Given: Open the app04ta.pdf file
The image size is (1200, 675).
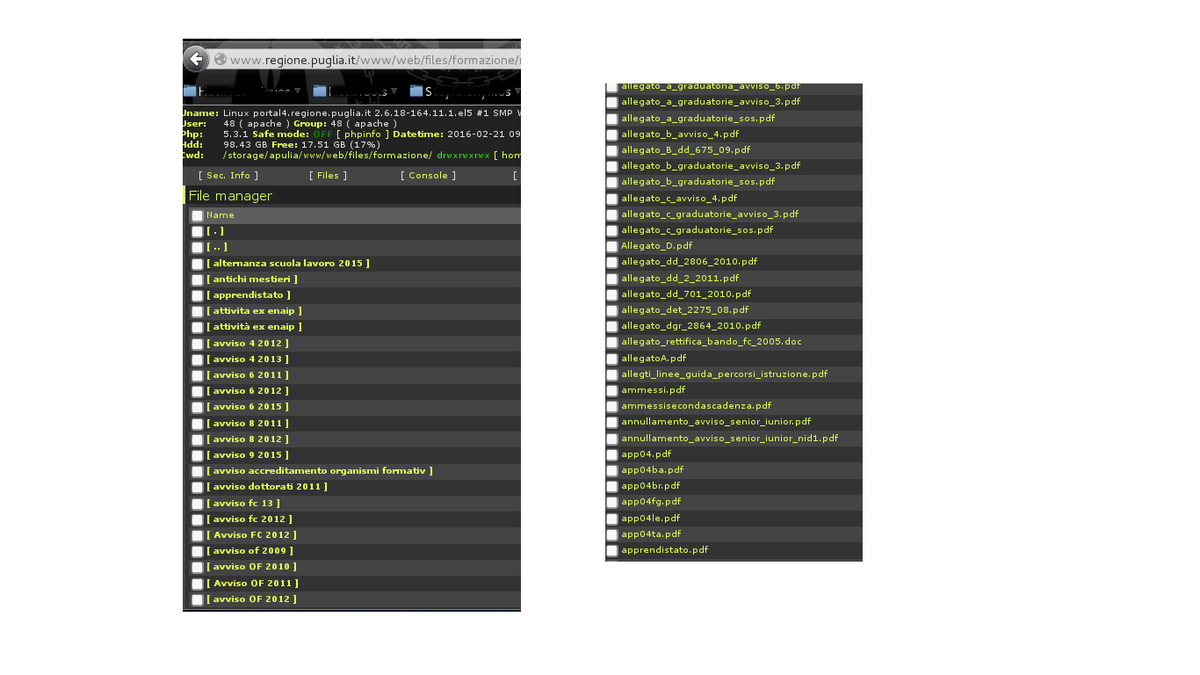Looking at the screenshot, I should click(651, 534).
